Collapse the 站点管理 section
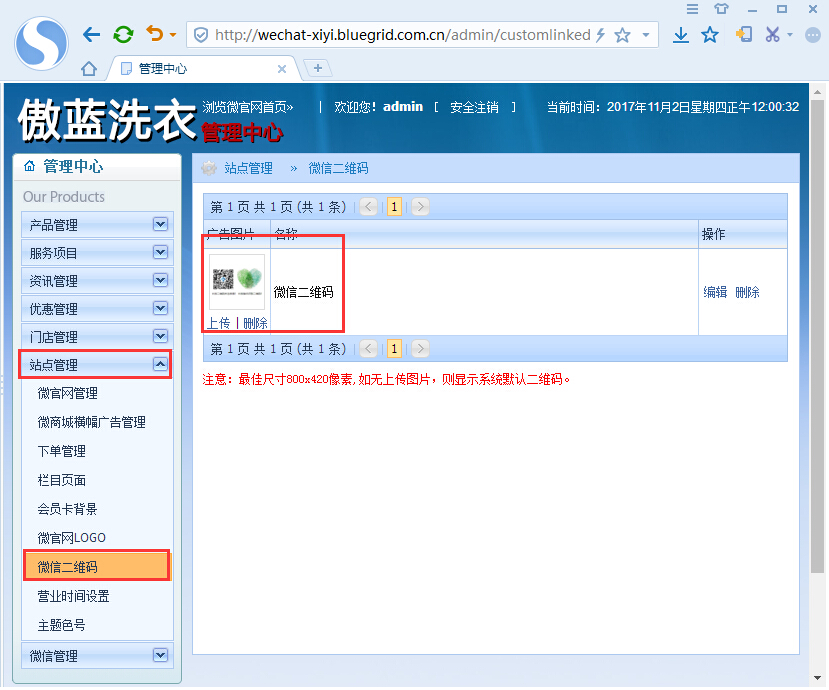The image size is (829, 690). (x=159, y=365)
